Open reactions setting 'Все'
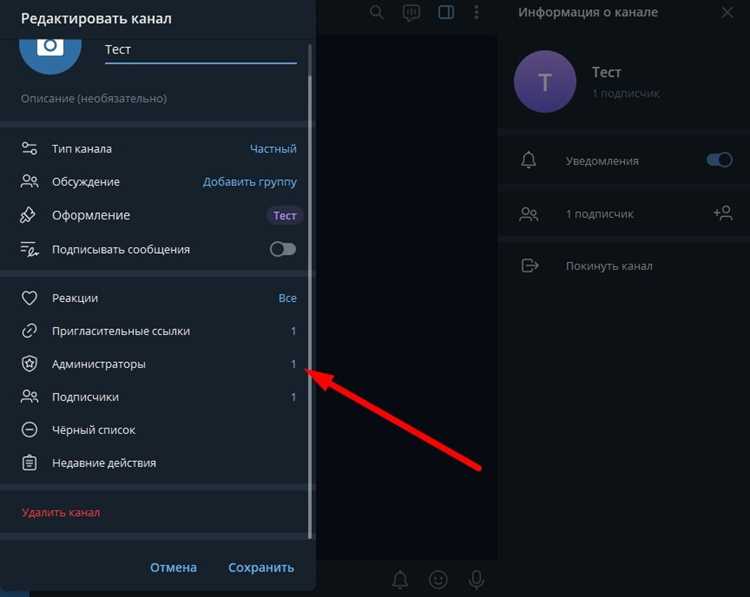Viewport: 750px width, 597px height. point(287,298)
